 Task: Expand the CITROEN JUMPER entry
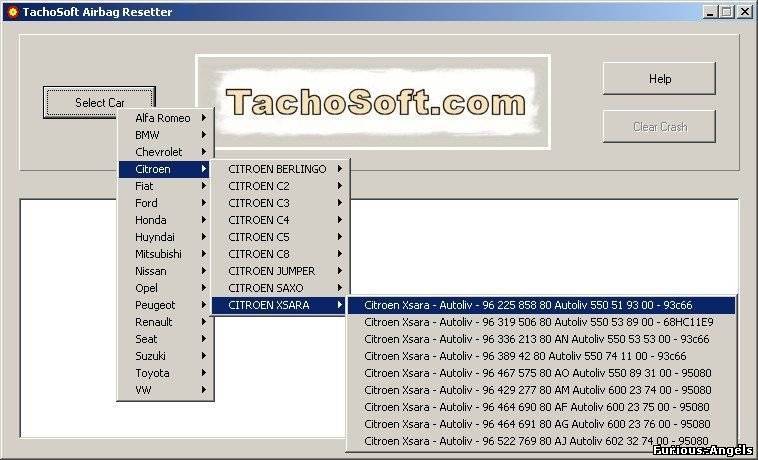pyautogui.click(x=280, y=271)
